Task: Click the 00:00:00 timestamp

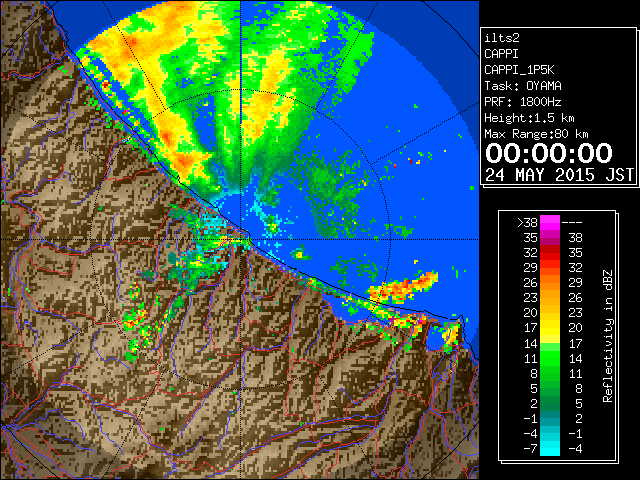Action: click(549, 153)
